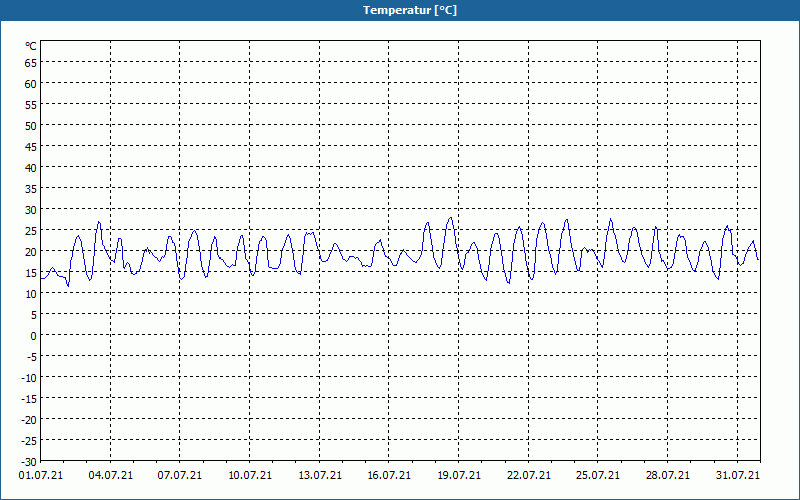Select the 10.07.21 date label

250,476
